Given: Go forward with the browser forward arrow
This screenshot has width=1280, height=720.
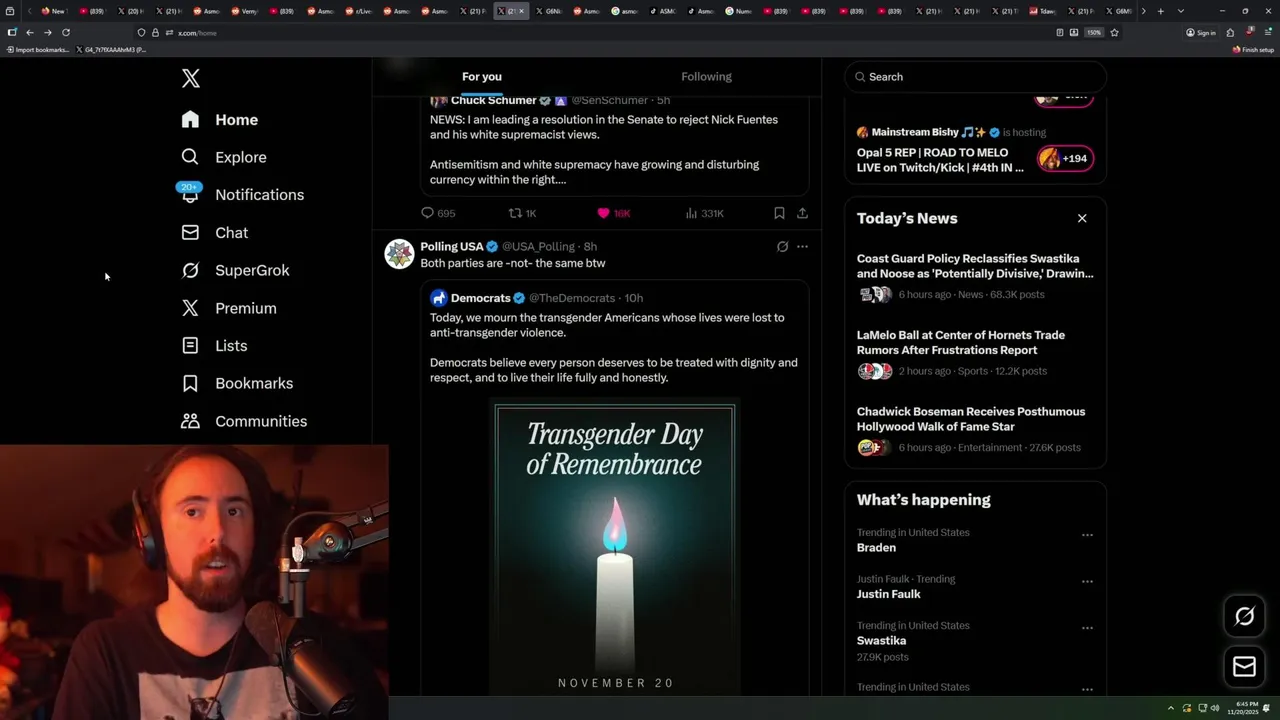Looking at the screenshot, I should pos(47,33).
